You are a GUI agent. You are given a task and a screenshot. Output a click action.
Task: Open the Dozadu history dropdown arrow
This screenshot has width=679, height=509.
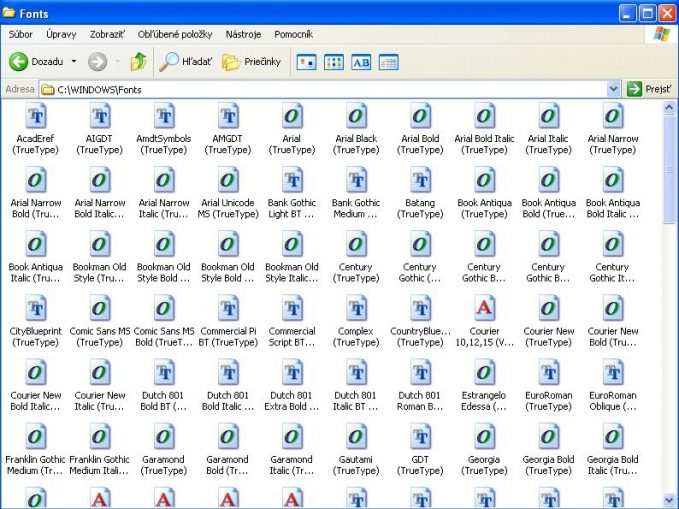pos(74,62)
